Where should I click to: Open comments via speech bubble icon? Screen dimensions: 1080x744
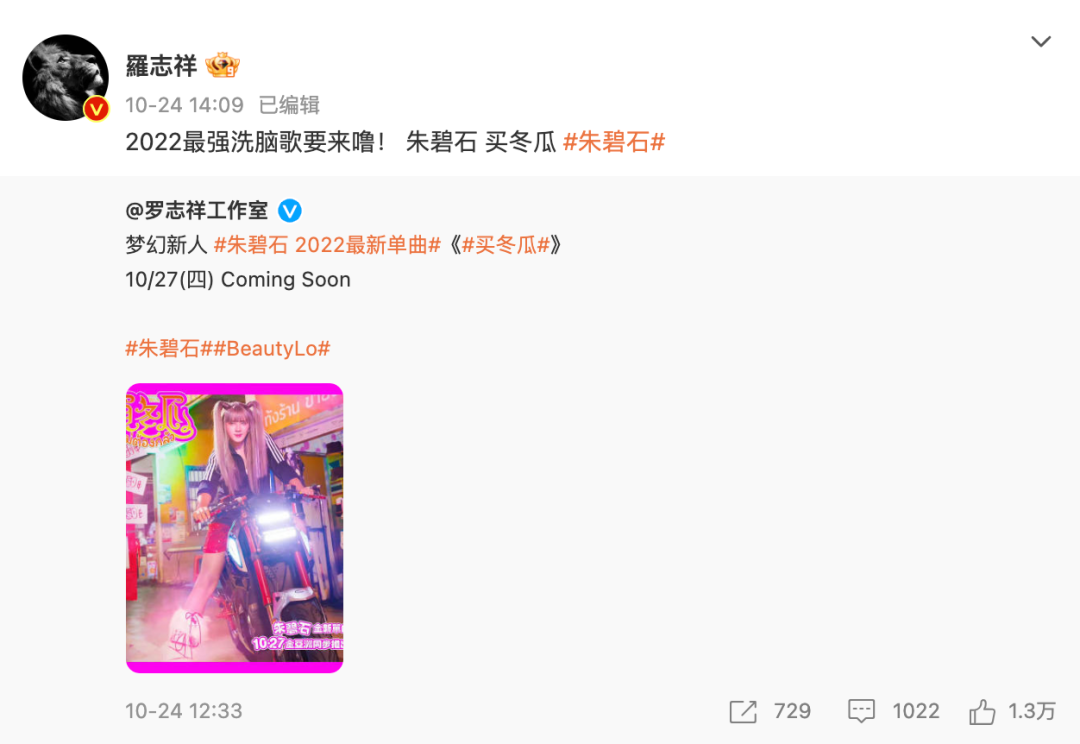coord(861,711)
